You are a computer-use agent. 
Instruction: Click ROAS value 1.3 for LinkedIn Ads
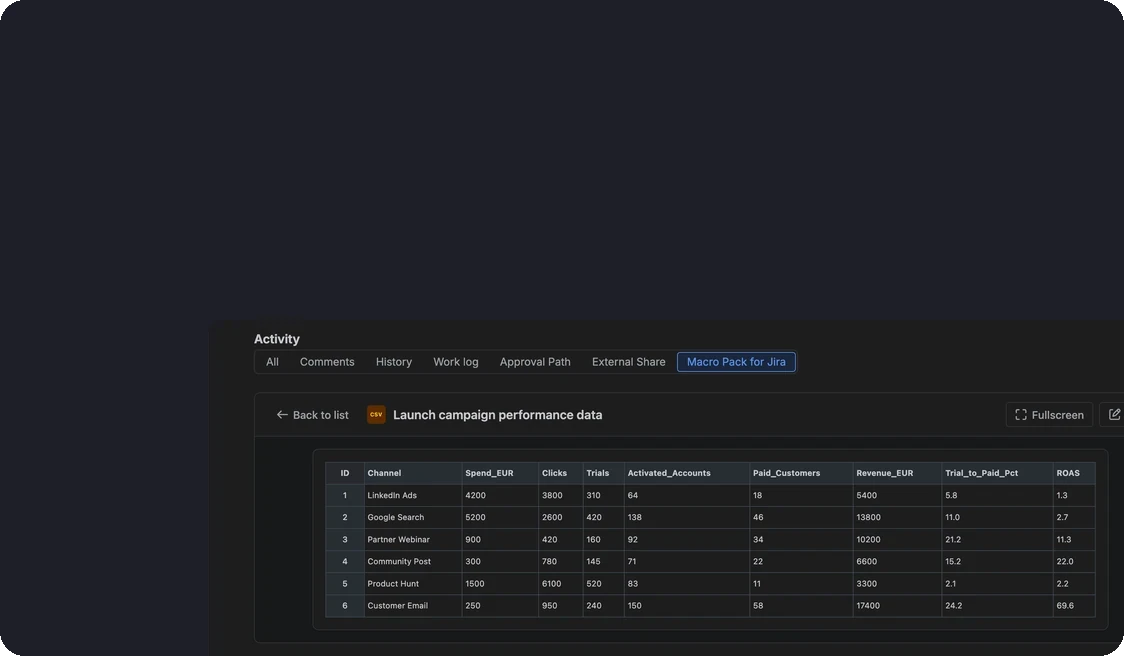(1074, 495)
